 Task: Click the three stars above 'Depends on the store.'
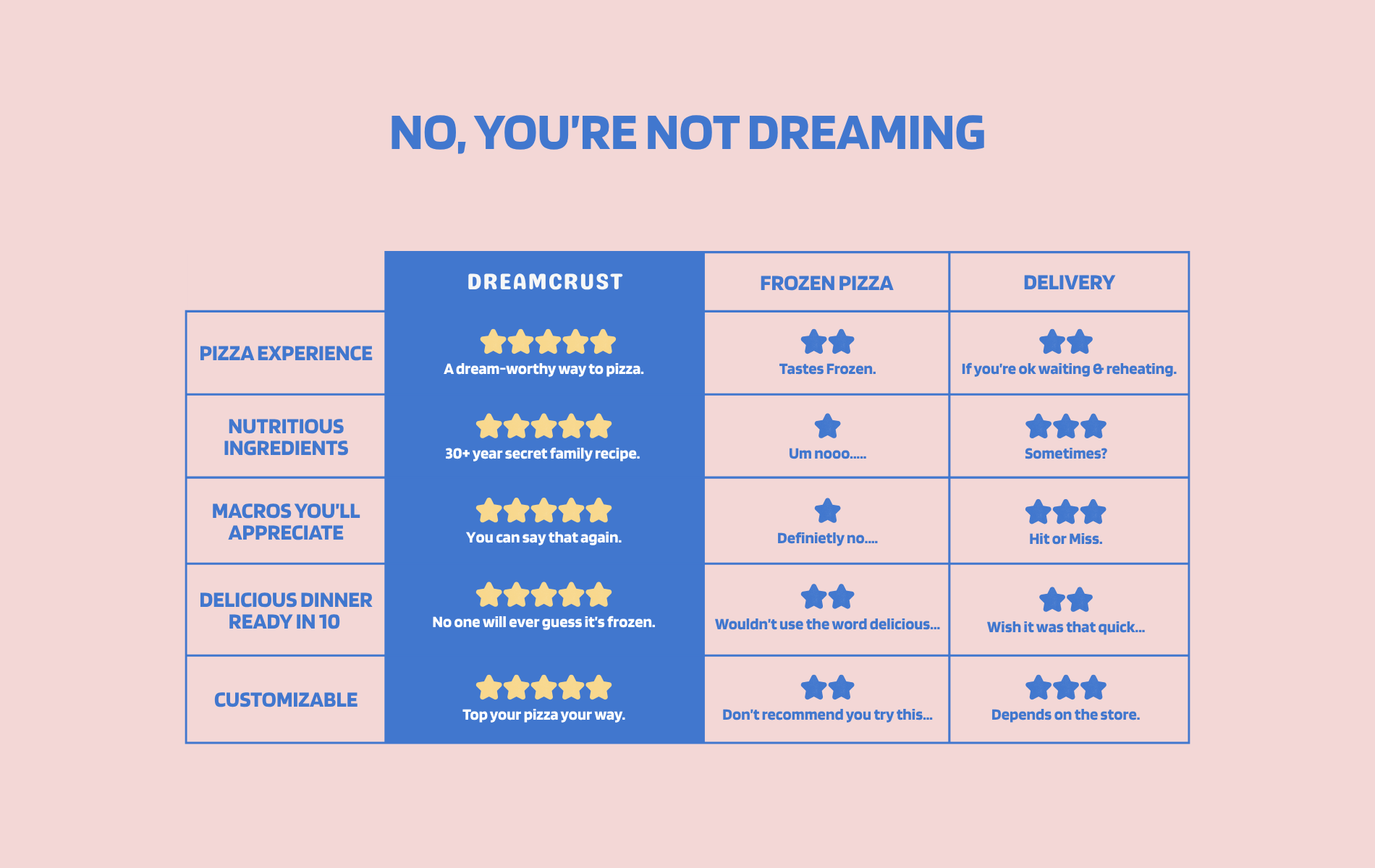pos(1066,688)
